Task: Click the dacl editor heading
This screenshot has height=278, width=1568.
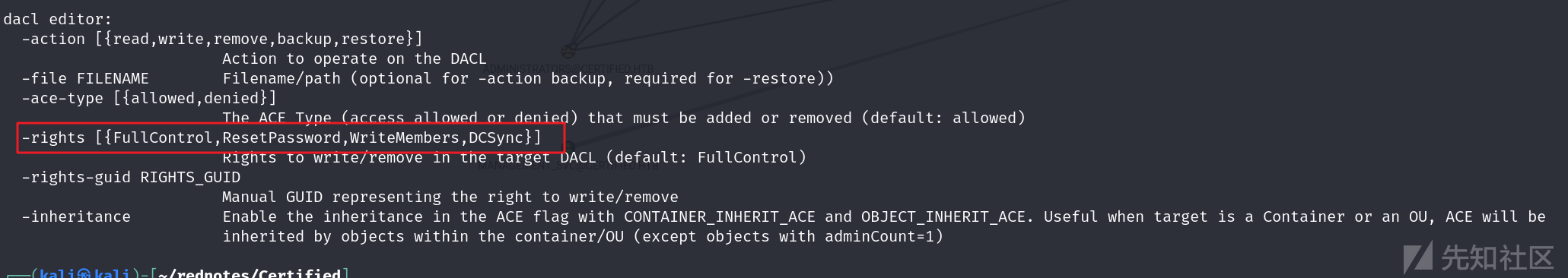Action: tap(58, 19)
